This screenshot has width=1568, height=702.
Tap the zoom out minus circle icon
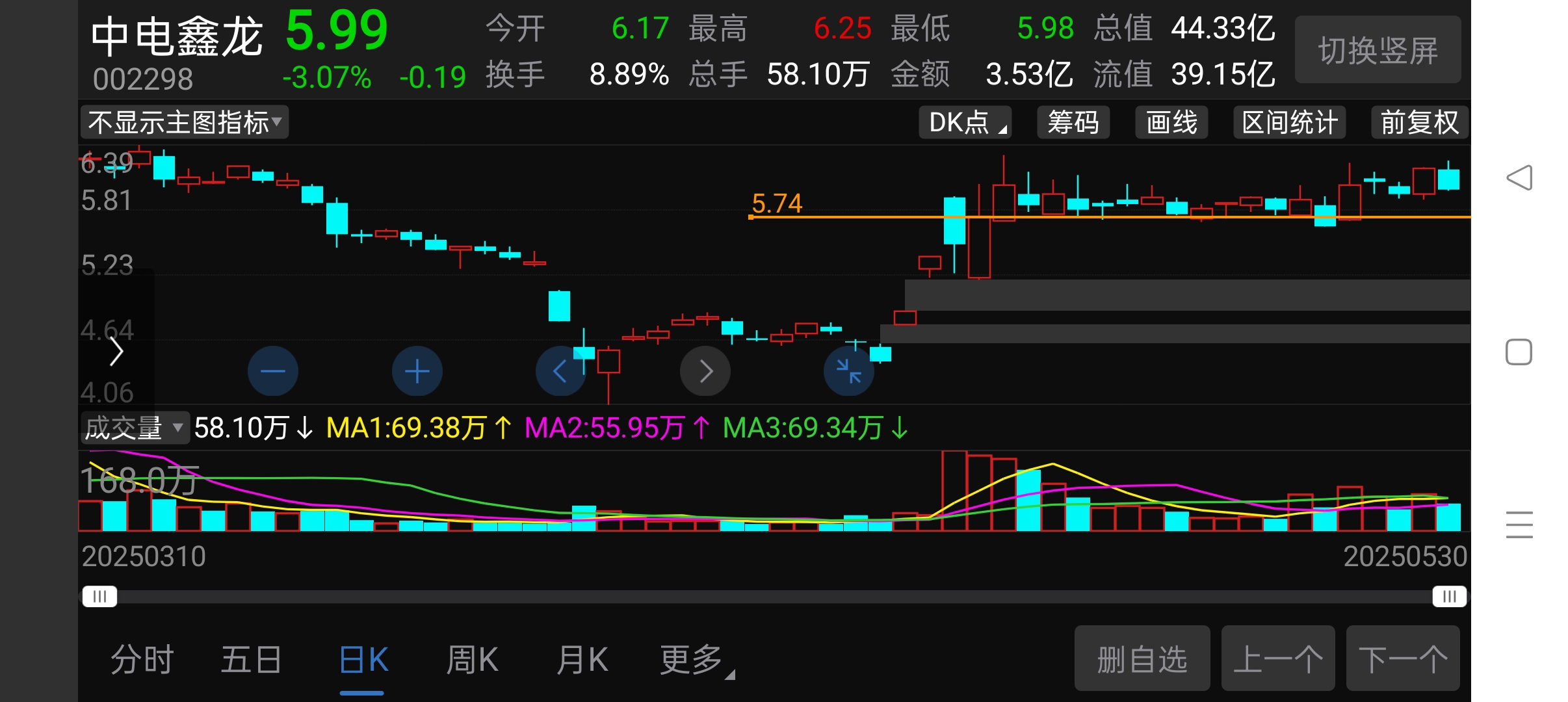[272, 371]
